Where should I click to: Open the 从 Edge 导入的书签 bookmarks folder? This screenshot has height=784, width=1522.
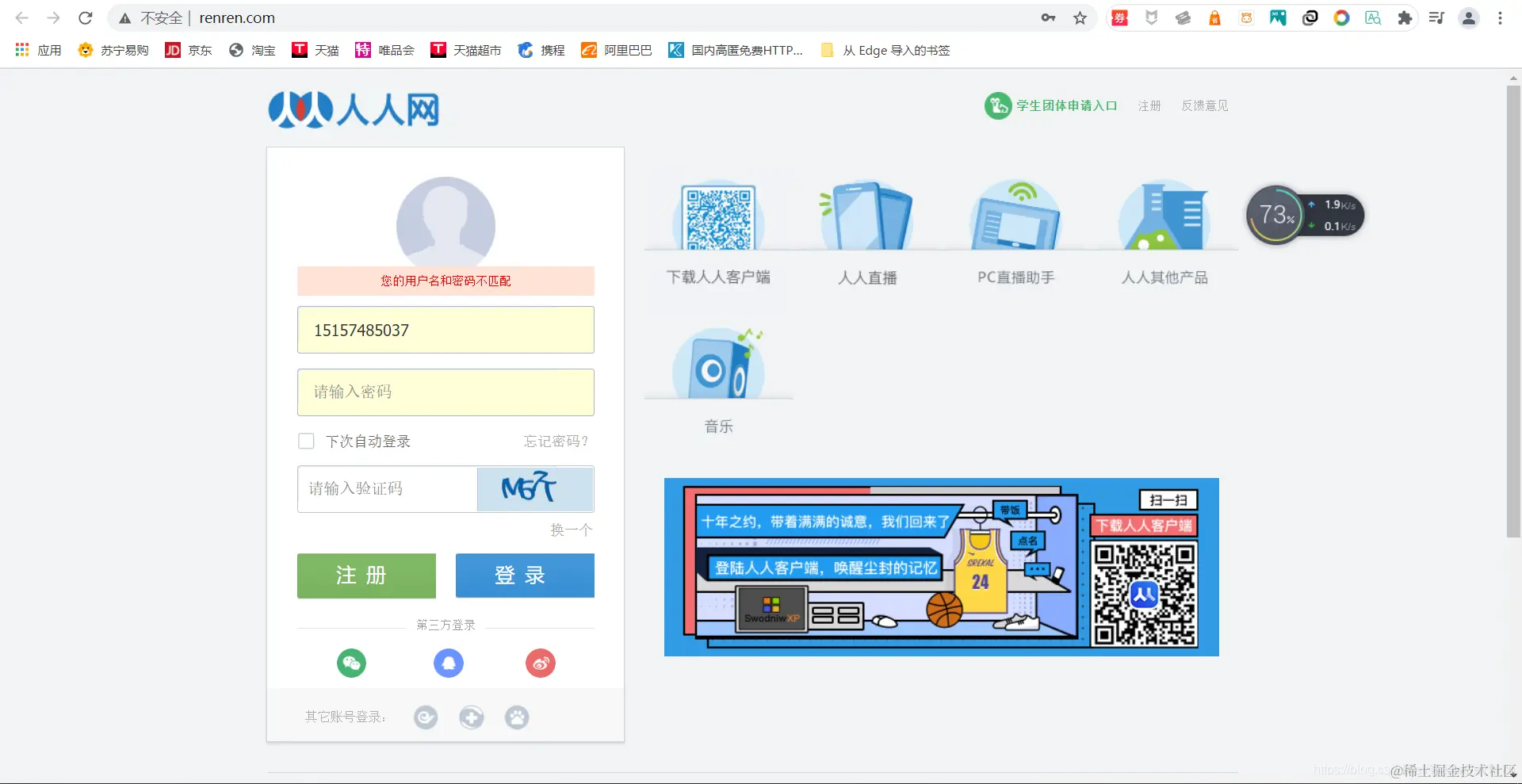point(896,50)
